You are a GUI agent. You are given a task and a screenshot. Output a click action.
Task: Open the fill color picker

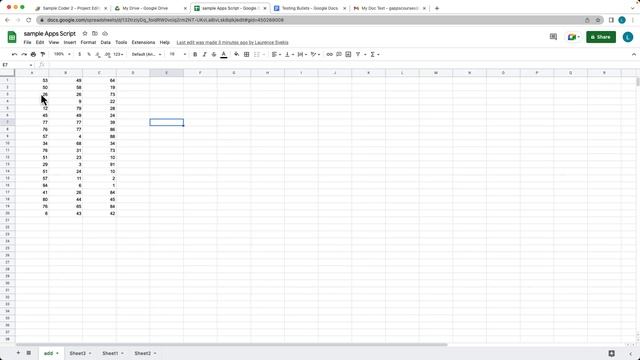click(237, 54)
